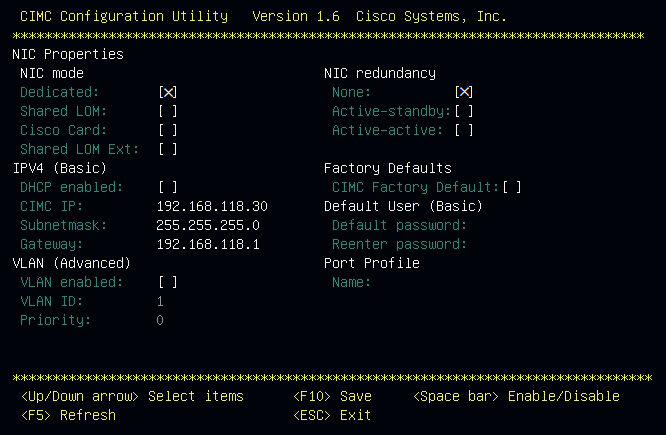Viewport: 666px width, 435px height.
Task: Click the F10 Save hint
Action: 333,396
